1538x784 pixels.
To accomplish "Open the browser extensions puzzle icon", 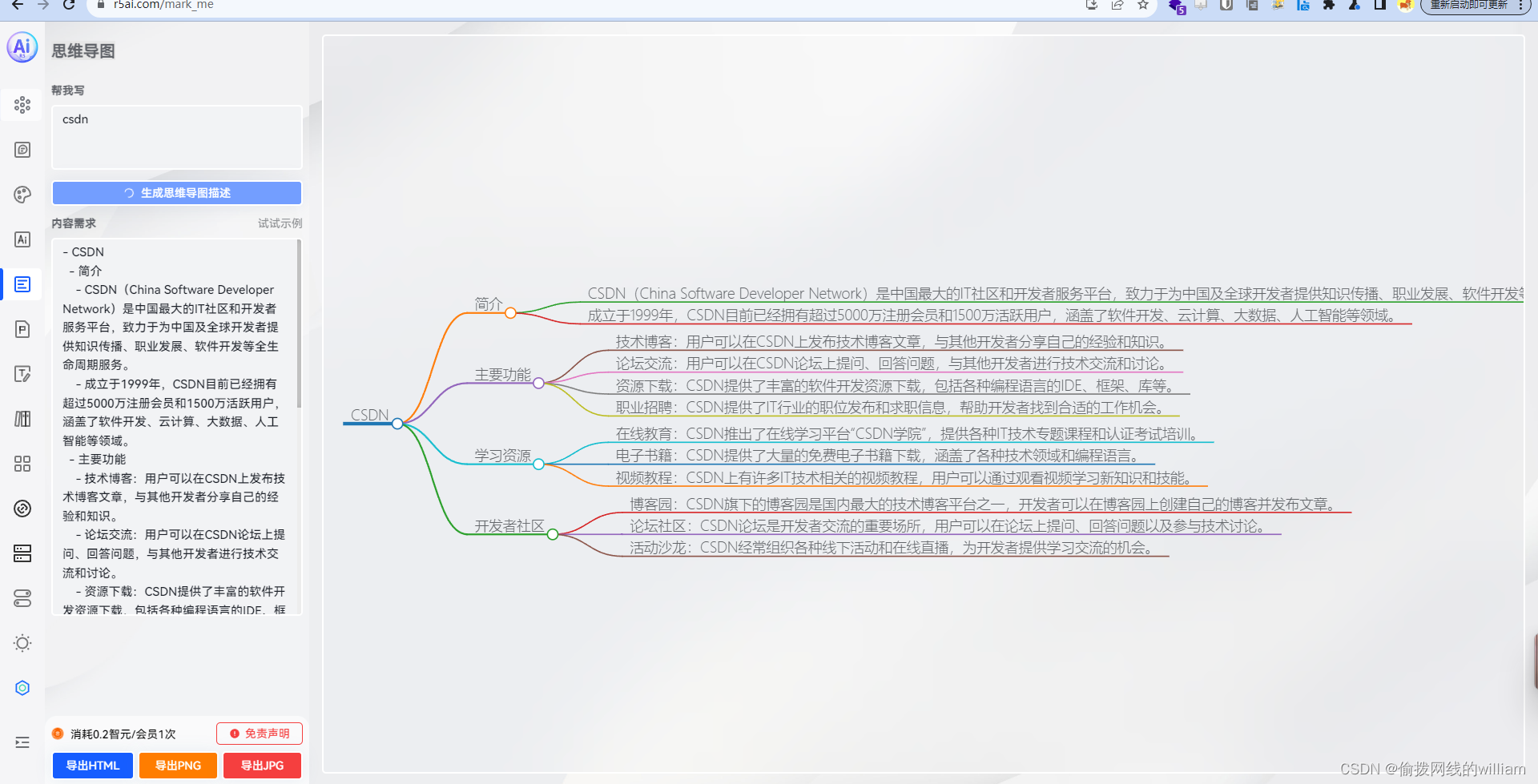I will [x=1329, y=5].
